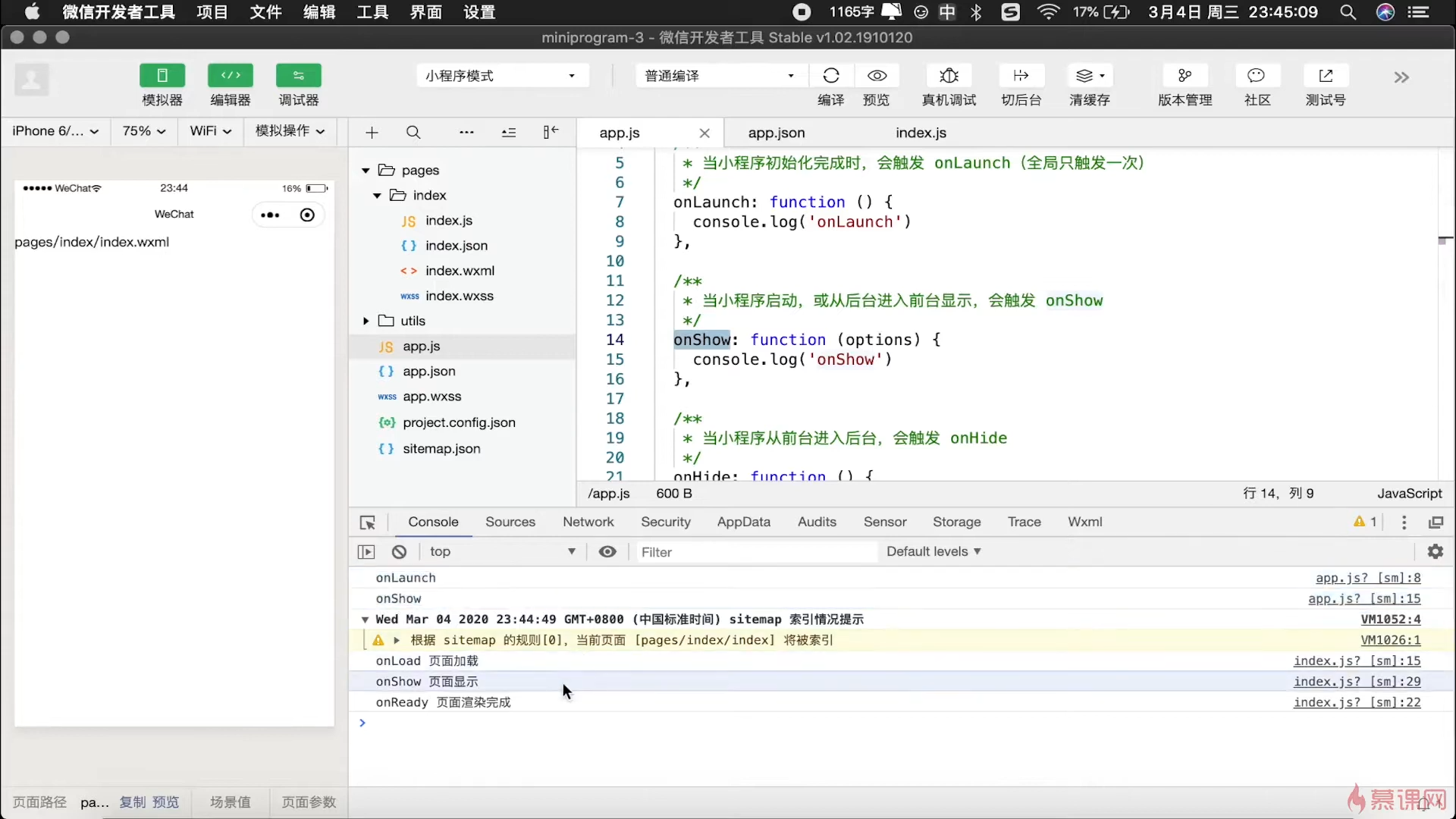Open the 75% zoom dropdown
The height and width of the screenshot is (819, 1456).
tap(143, 131)
